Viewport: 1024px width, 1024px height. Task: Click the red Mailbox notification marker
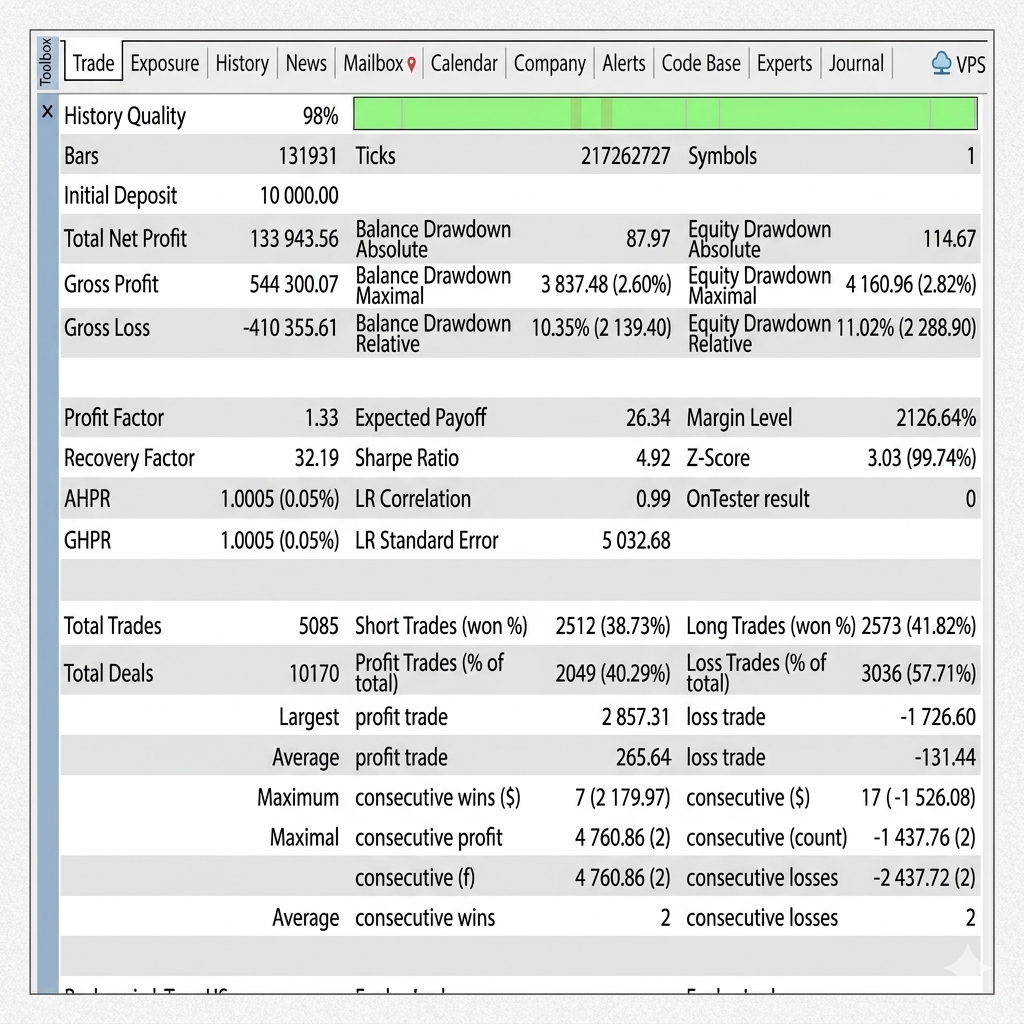pos(411,64)
